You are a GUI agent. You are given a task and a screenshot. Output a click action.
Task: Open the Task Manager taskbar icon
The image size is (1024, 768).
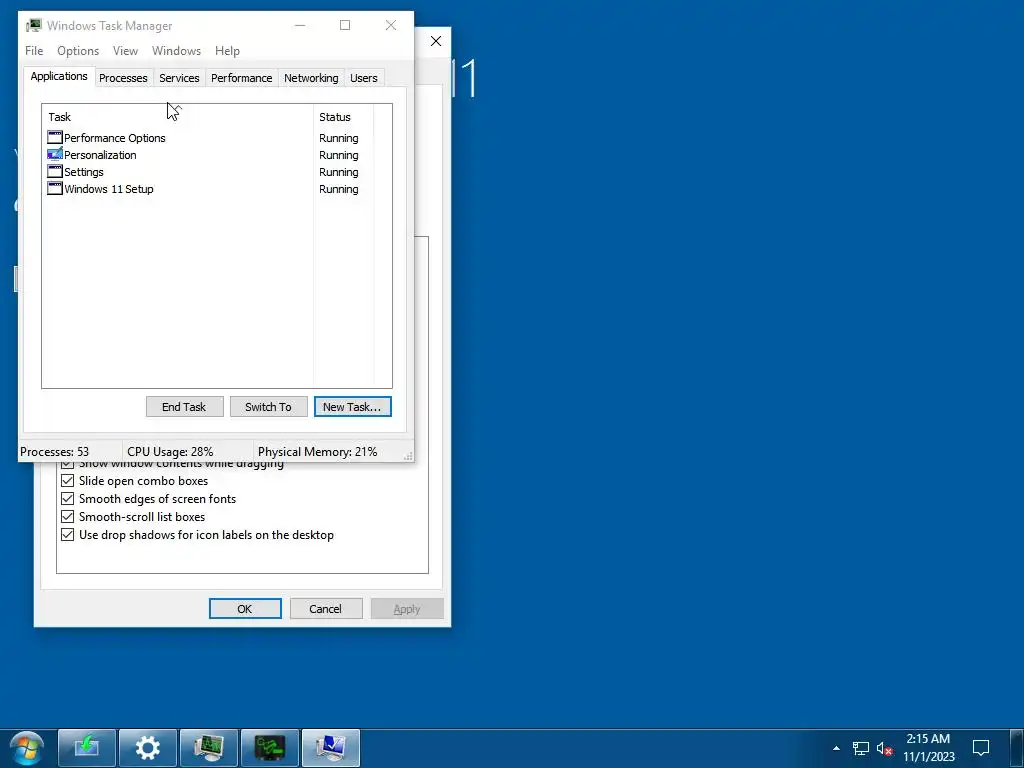(209, 748)
